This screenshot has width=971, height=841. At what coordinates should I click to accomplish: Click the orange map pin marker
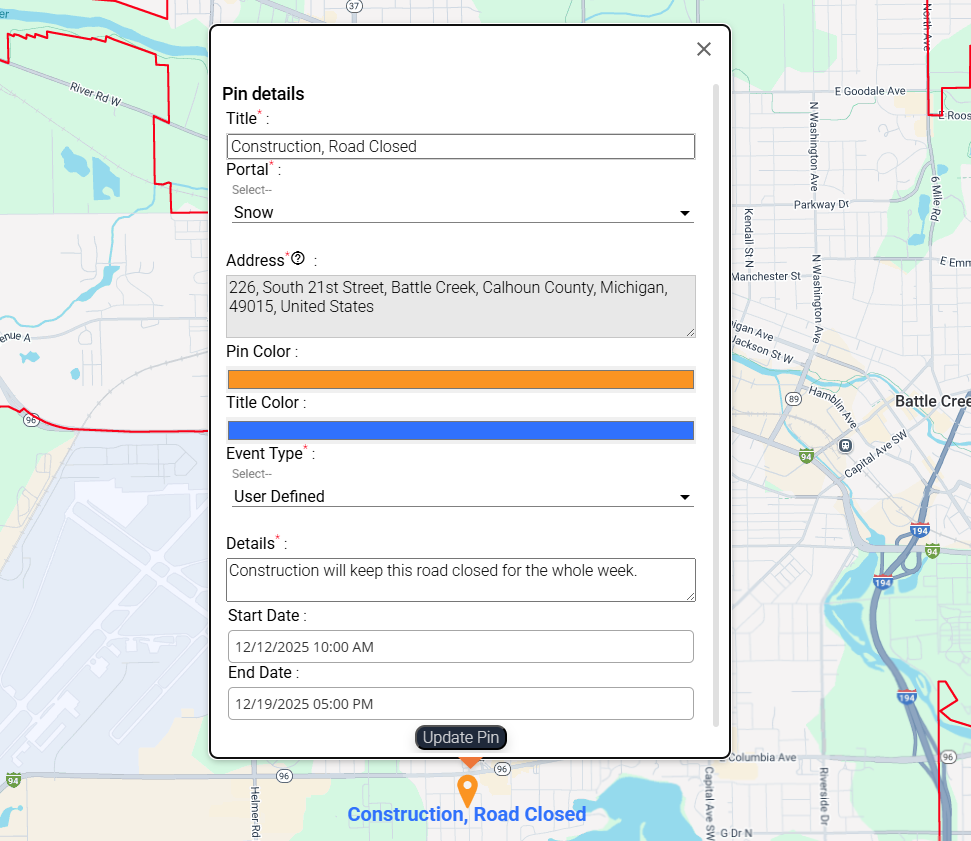pyautogui.click(x=466, y=789)
